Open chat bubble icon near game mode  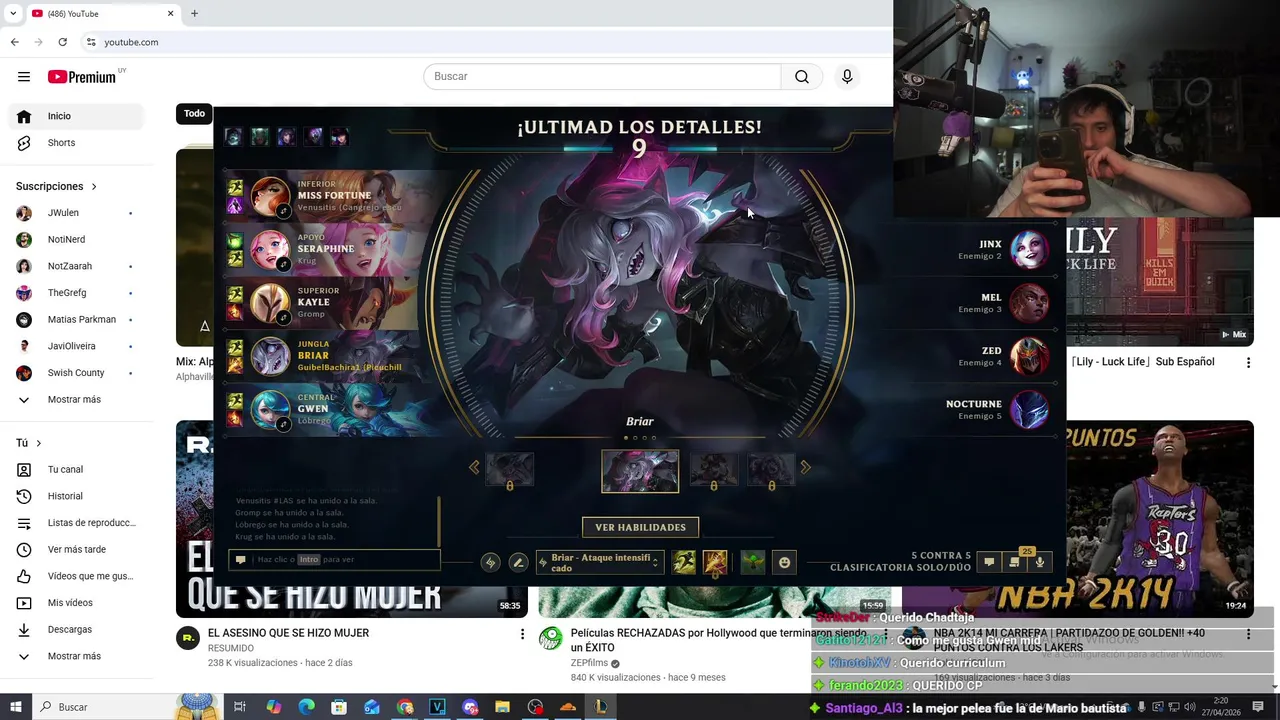pyautogui.click(x=989, y=562)
